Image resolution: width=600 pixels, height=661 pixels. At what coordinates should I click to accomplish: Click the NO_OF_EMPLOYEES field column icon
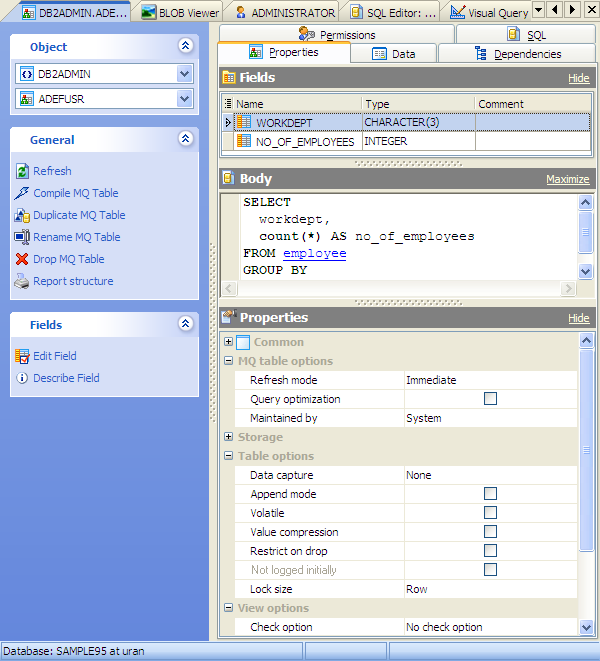(x=244, y=141)
